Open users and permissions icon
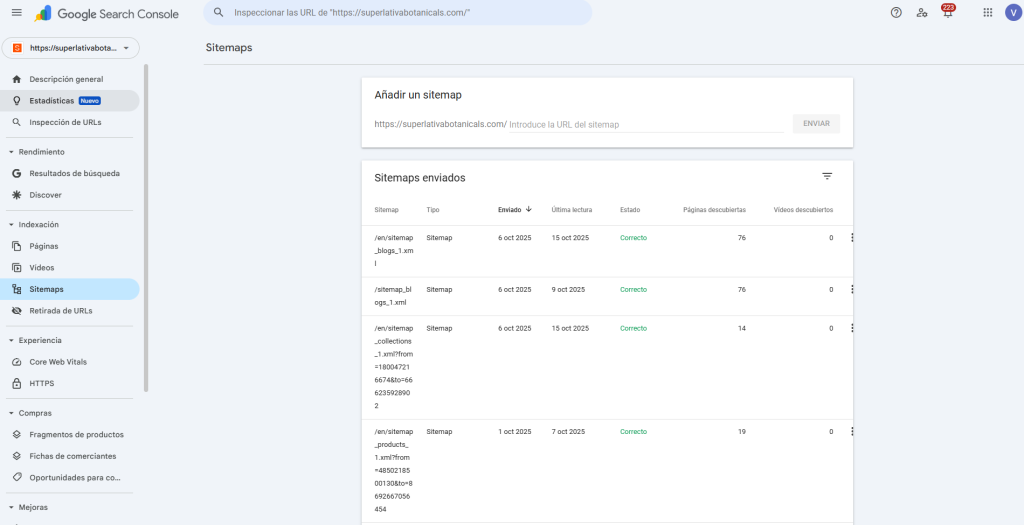The width and height of the screenshot is (1024, 525). 921,13
